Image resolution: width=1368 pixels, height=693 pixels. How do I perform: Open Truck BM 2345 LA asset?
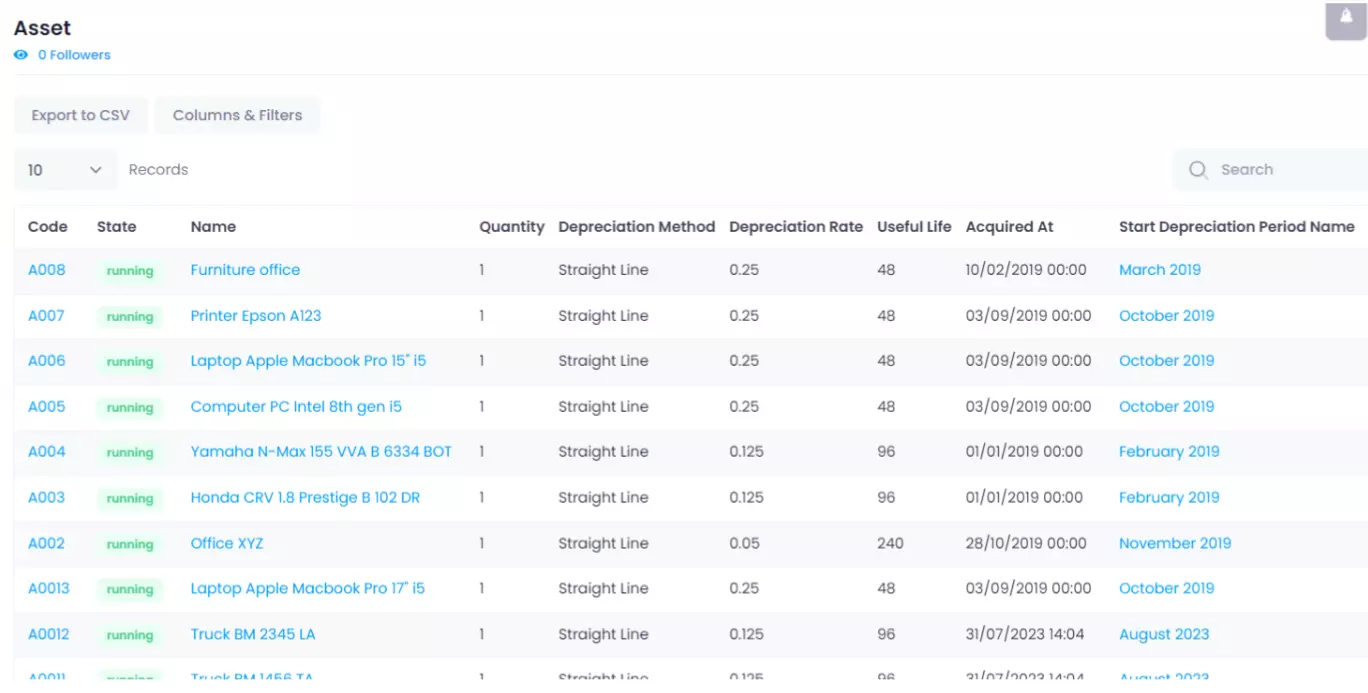(x=253, y=635)
